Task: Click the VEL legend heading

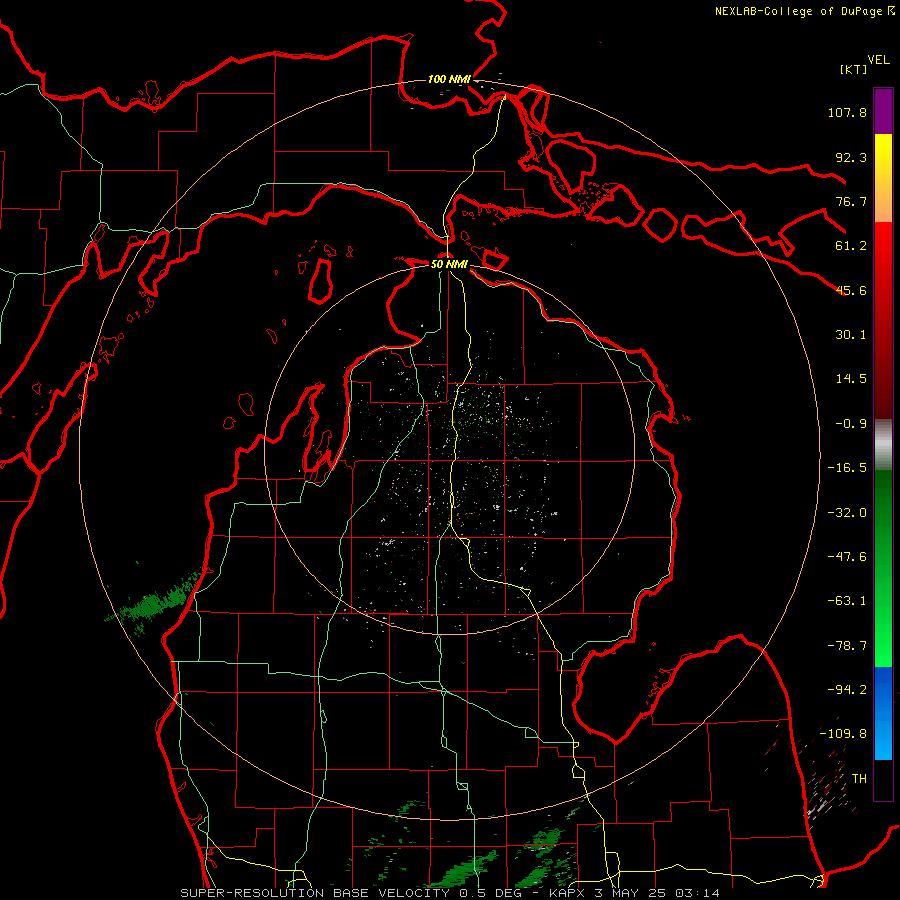Action: (878, 60)
